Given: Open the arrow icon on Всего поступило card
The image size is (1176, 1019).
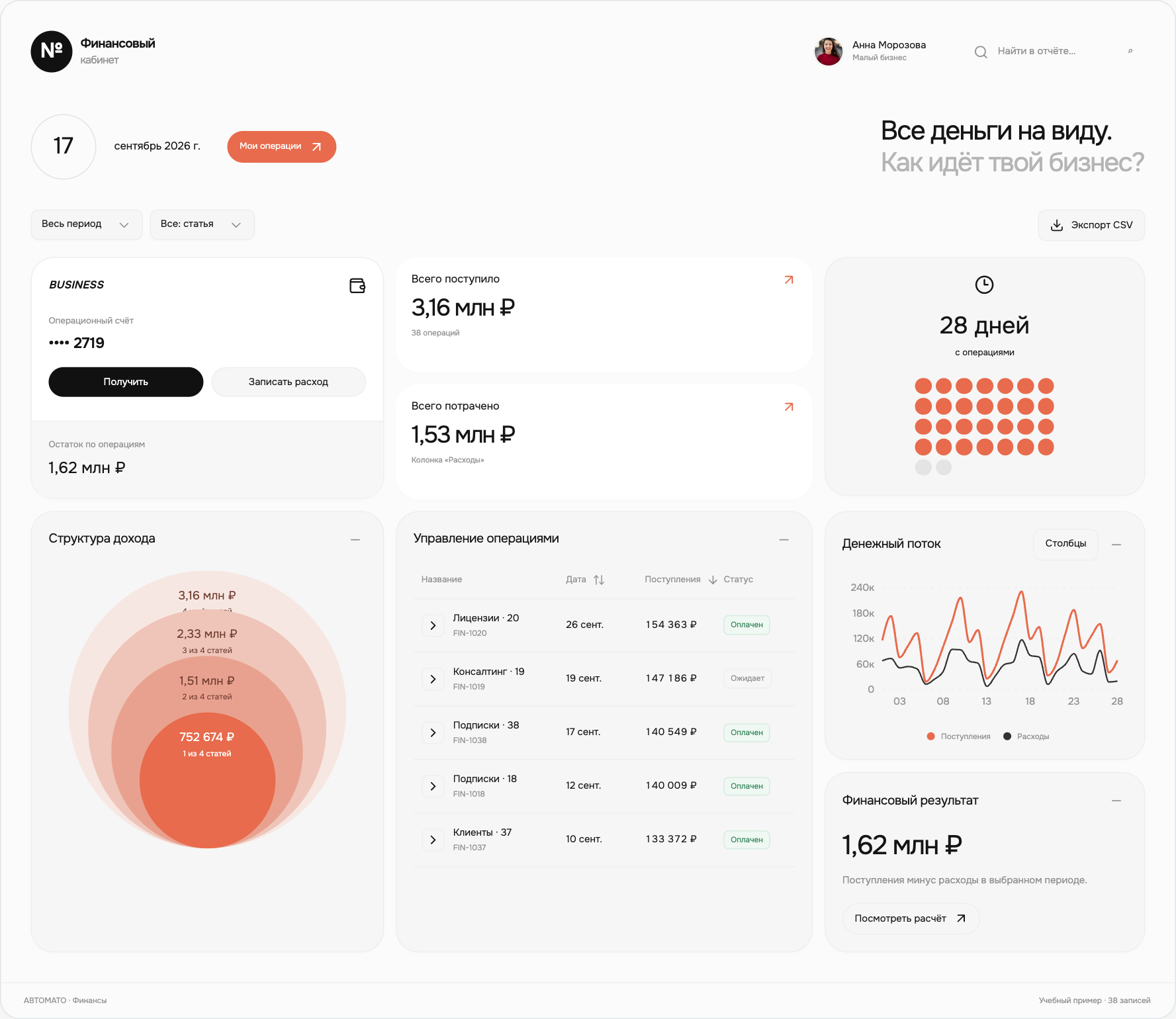Looking at the screenshot, I should [789, 280].
